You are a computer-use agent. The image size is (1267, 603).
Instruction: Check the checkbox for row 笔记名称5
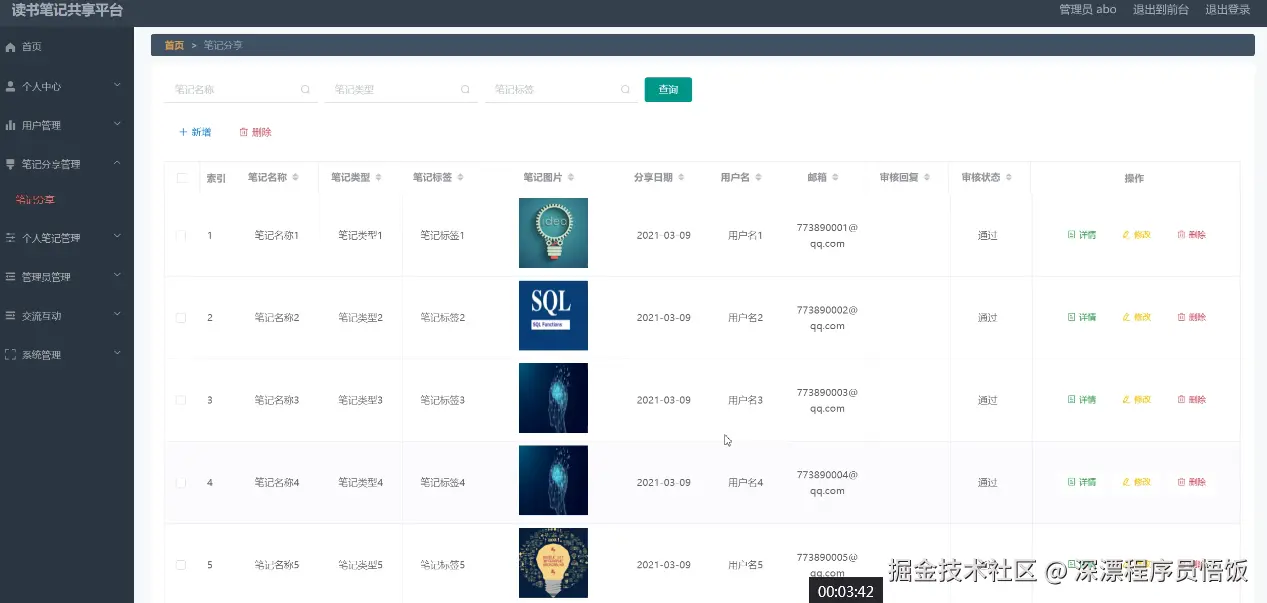(181, 565)
